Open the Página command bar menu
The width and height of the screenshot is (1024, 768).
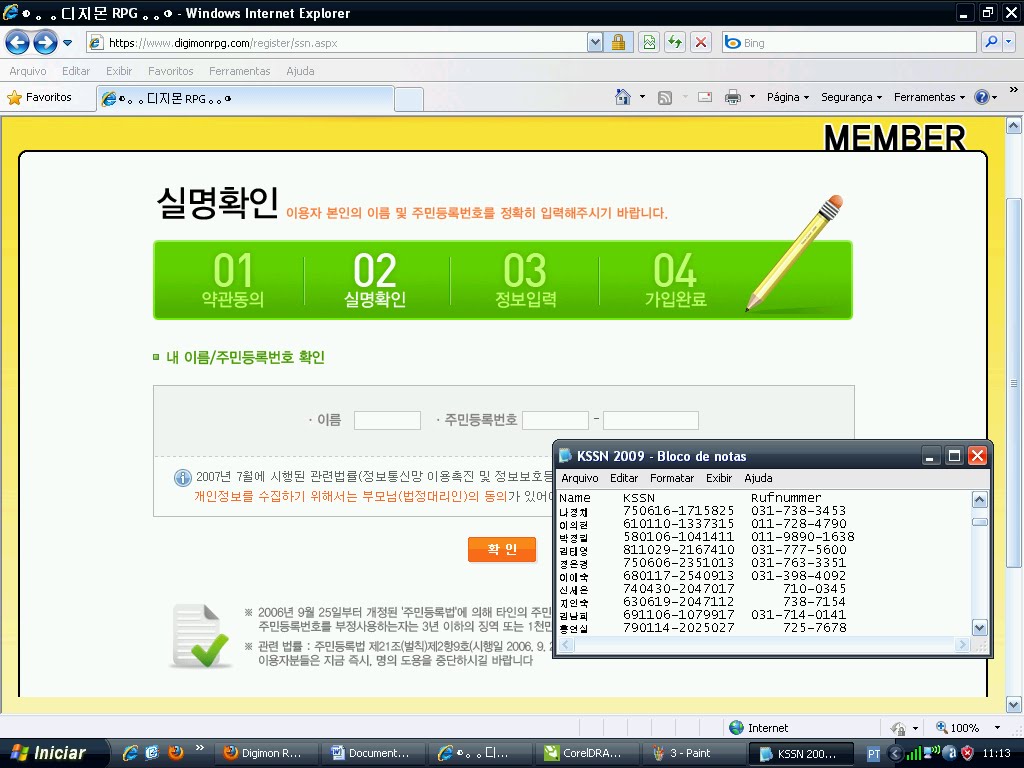point(788,97)
